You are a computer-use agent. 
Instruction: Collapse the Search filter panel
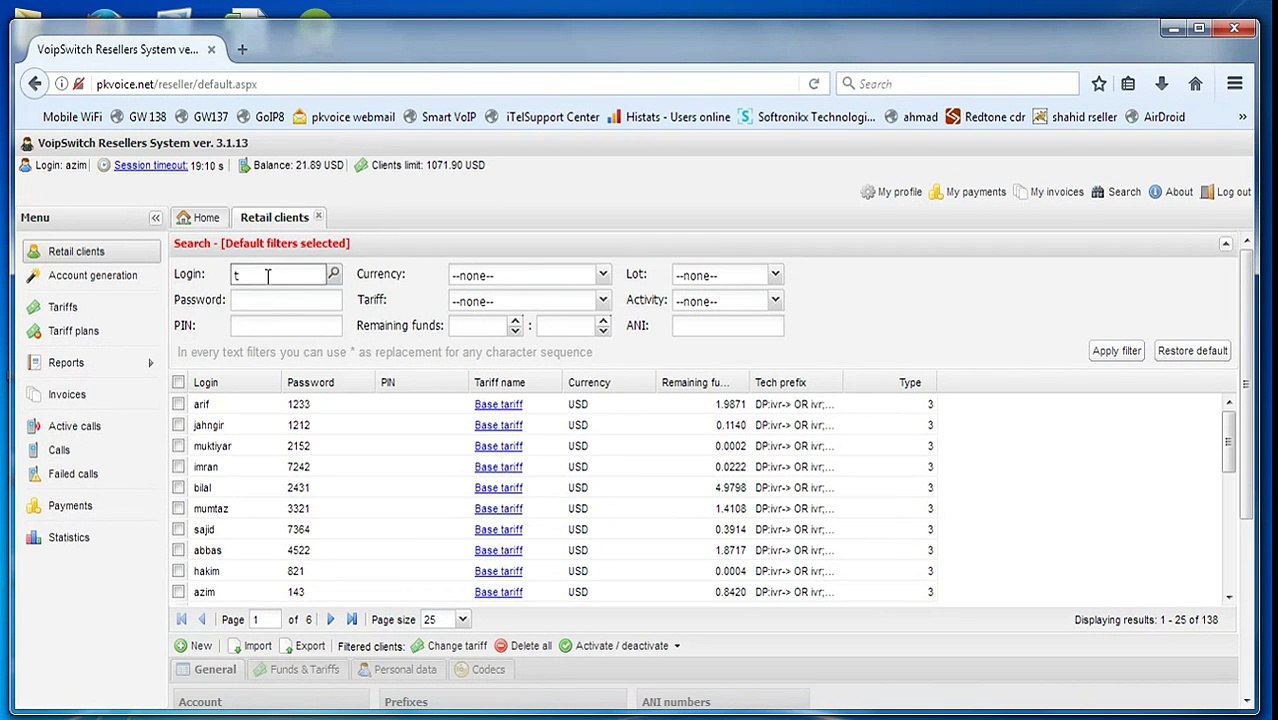point(1226,244)
